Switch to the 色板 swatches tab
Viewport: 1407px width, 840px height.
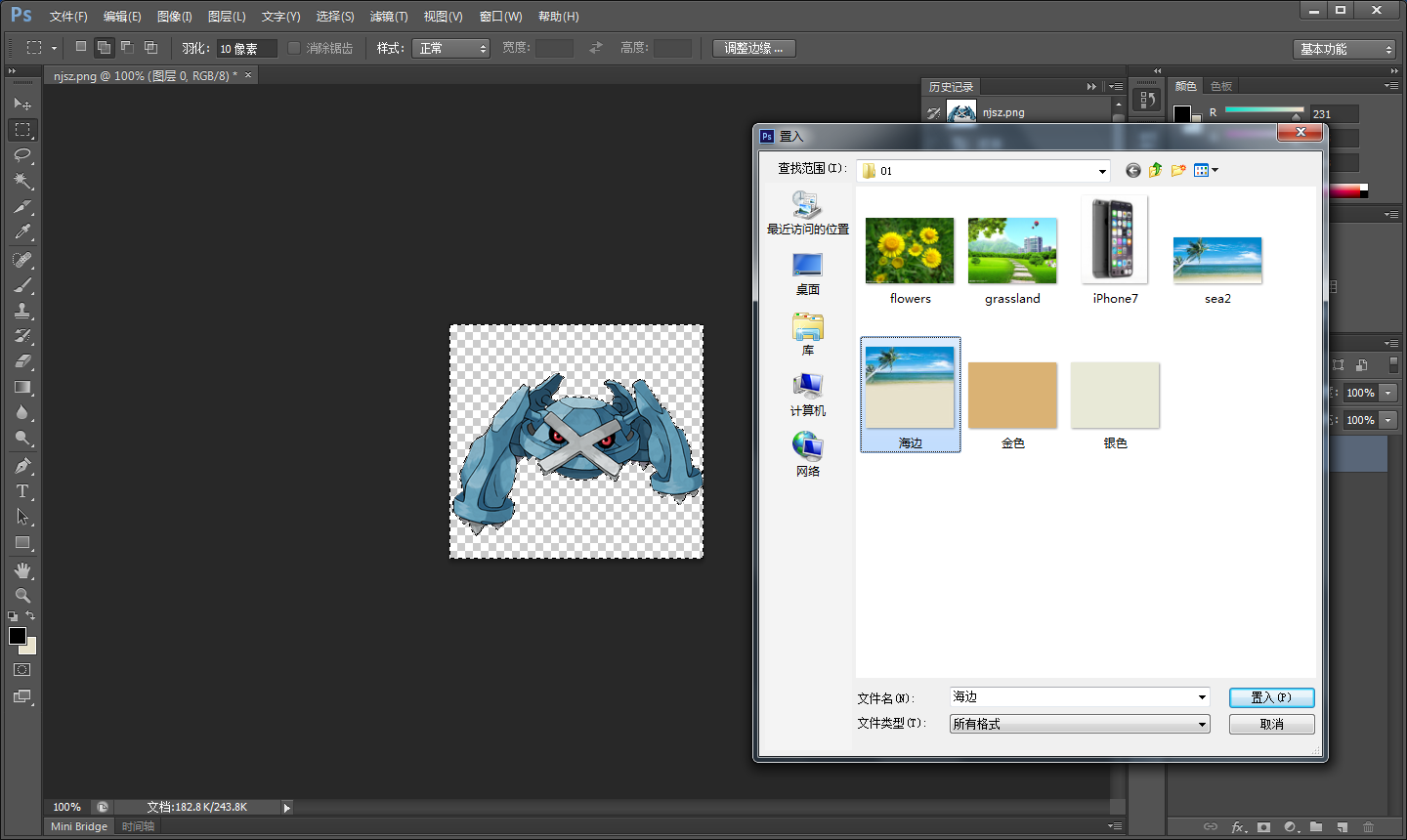coord(1221,86)
